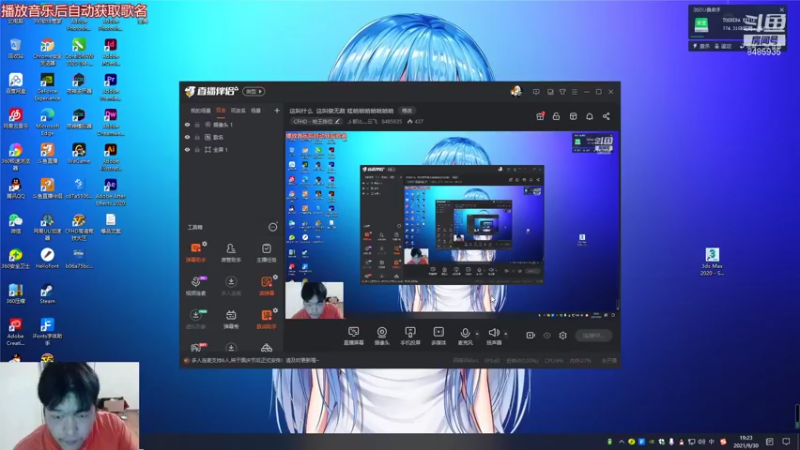800x450 pixels.
Task: Open the 歌词助手 tool
Action: (x=266, y=319)
